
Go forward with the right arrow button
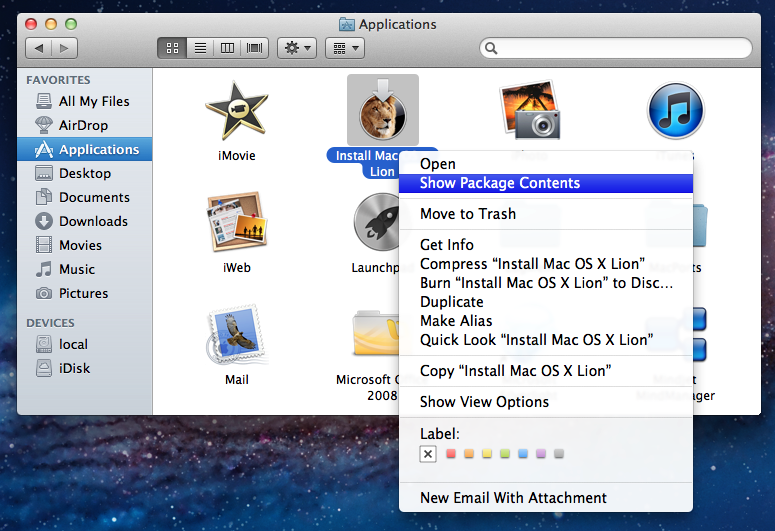pos(64,48)
